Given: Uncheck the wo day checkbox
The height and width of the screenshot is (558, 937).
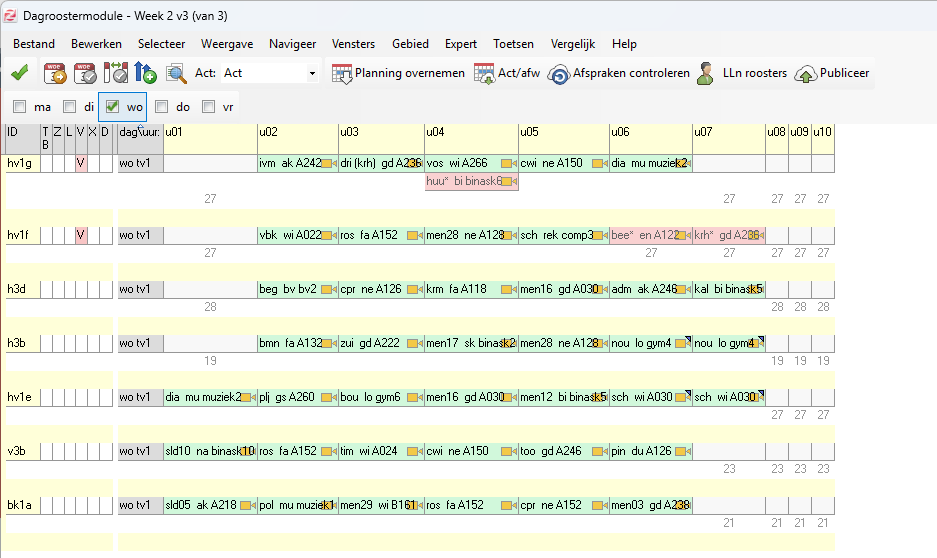Looking at the screenshot, I should [113, 106].
